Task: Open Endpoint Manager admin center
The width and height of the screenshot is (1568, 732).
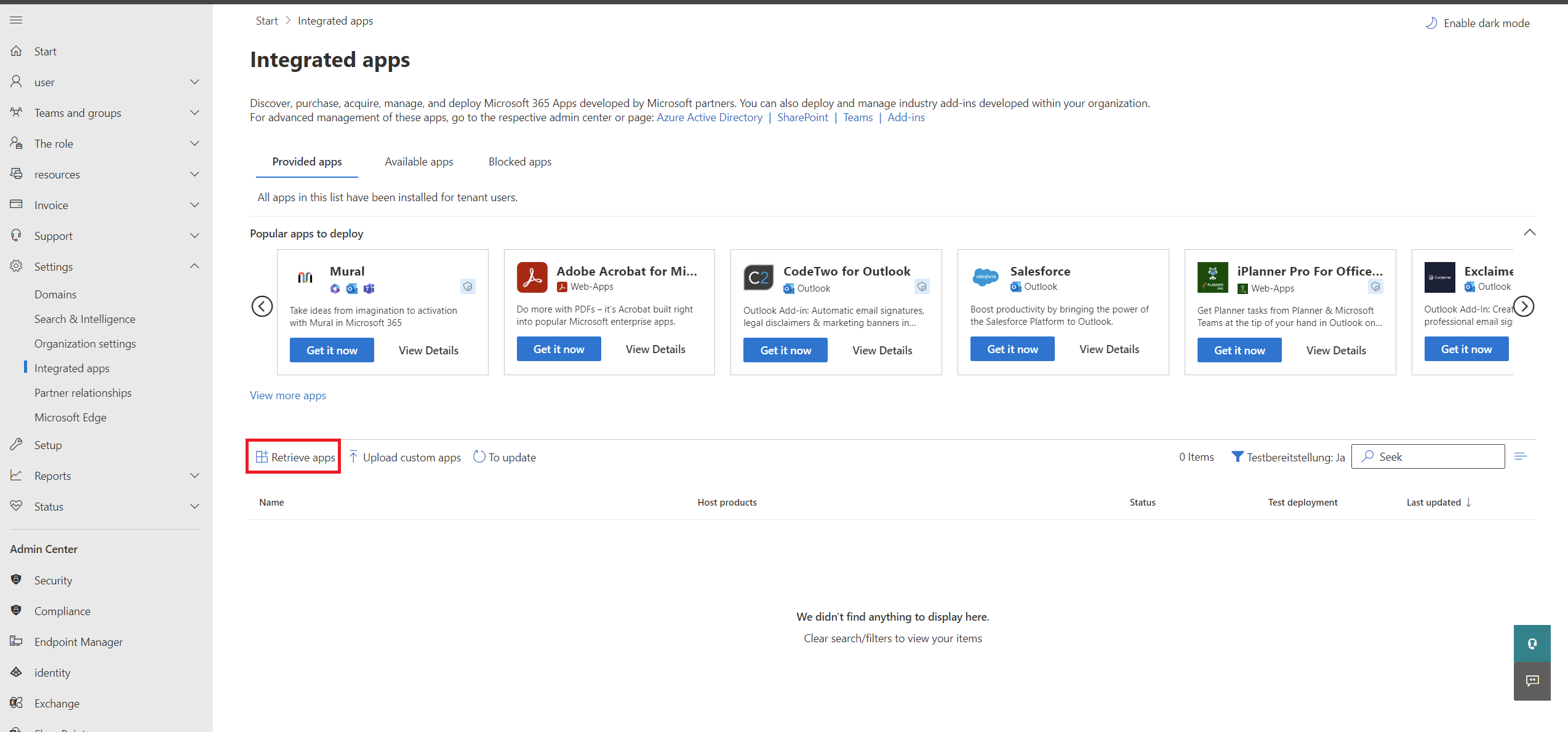Action: (78, 642)
